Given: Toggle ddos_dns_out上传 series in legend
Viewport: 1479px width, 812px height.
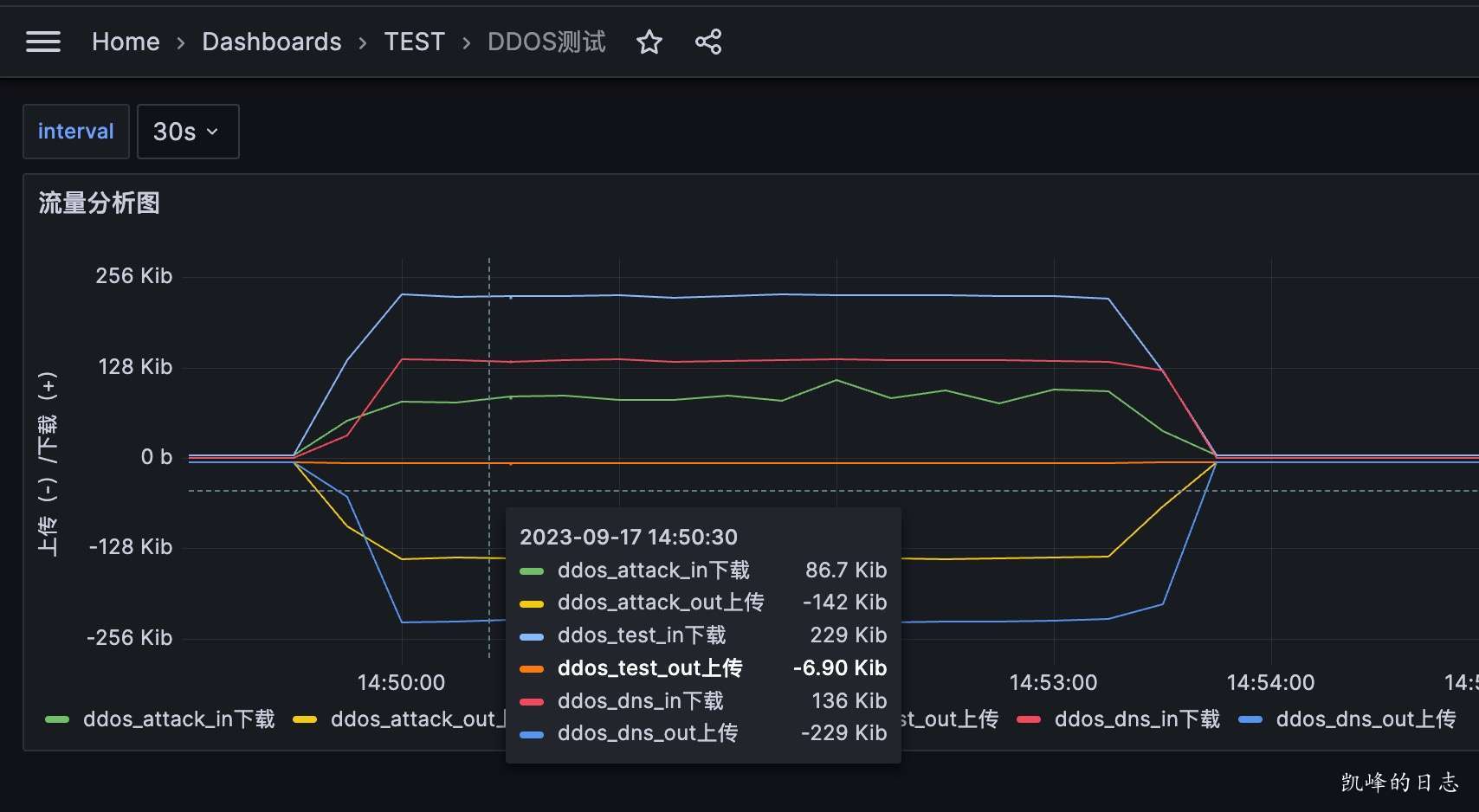Looking at the screenshot, I should [x=1366, y=719].
